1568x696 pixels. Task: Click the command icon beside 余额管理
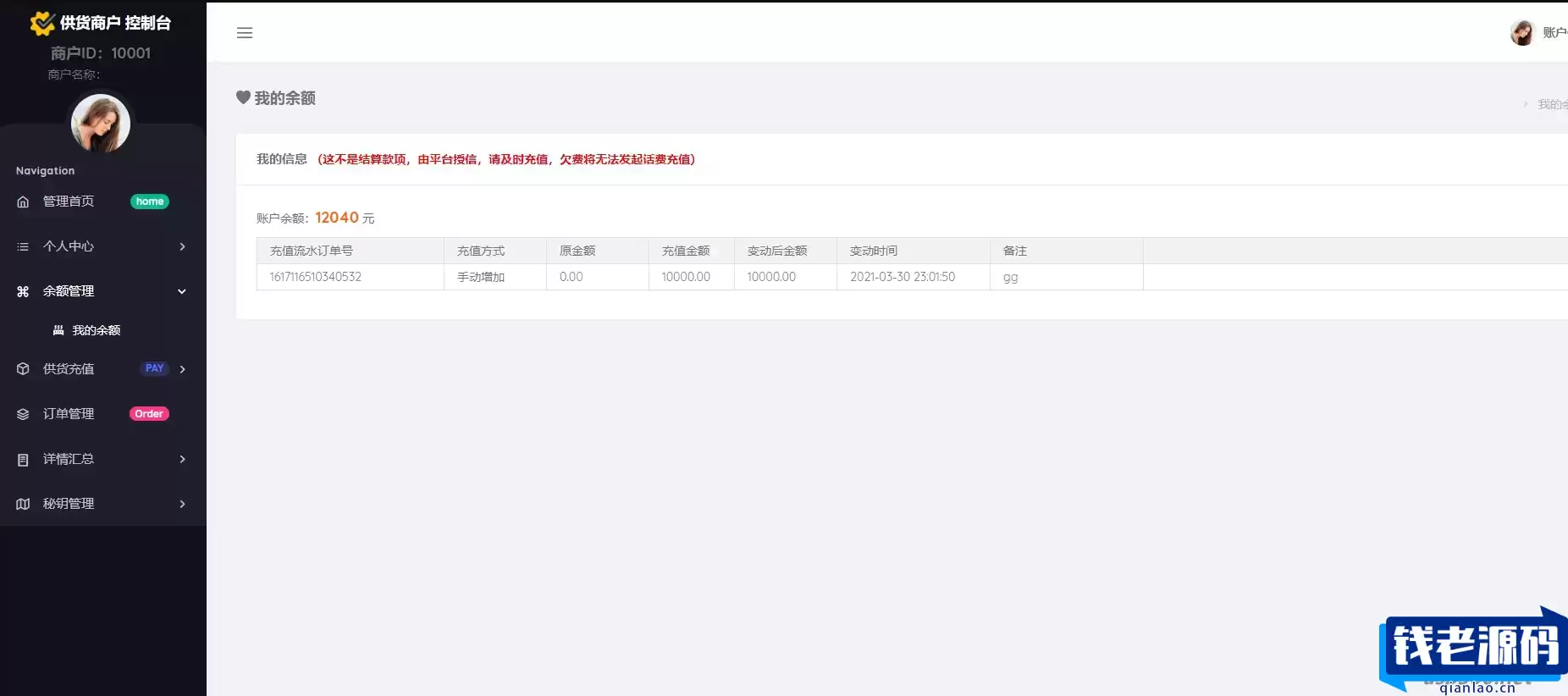point(23,291)
